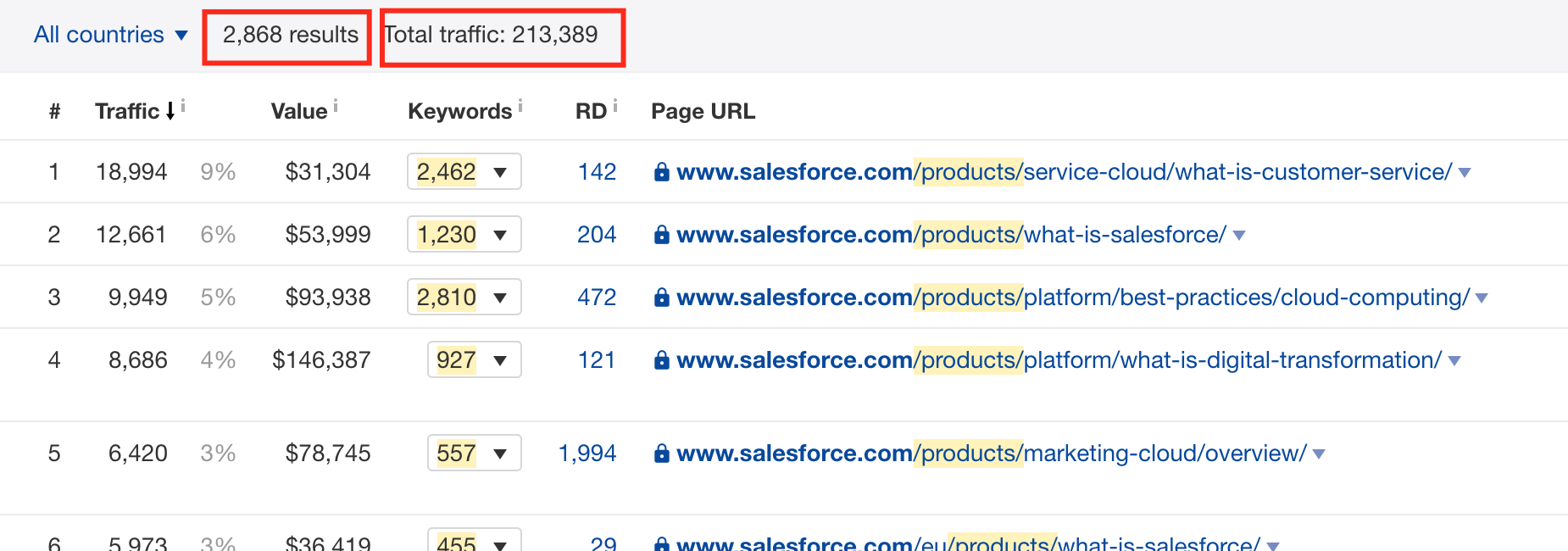Click the Page URL column header

pos(703,111)
